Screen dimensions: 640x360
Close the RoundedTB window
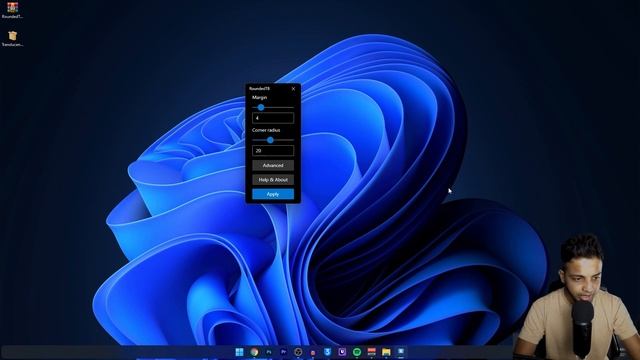293,89
